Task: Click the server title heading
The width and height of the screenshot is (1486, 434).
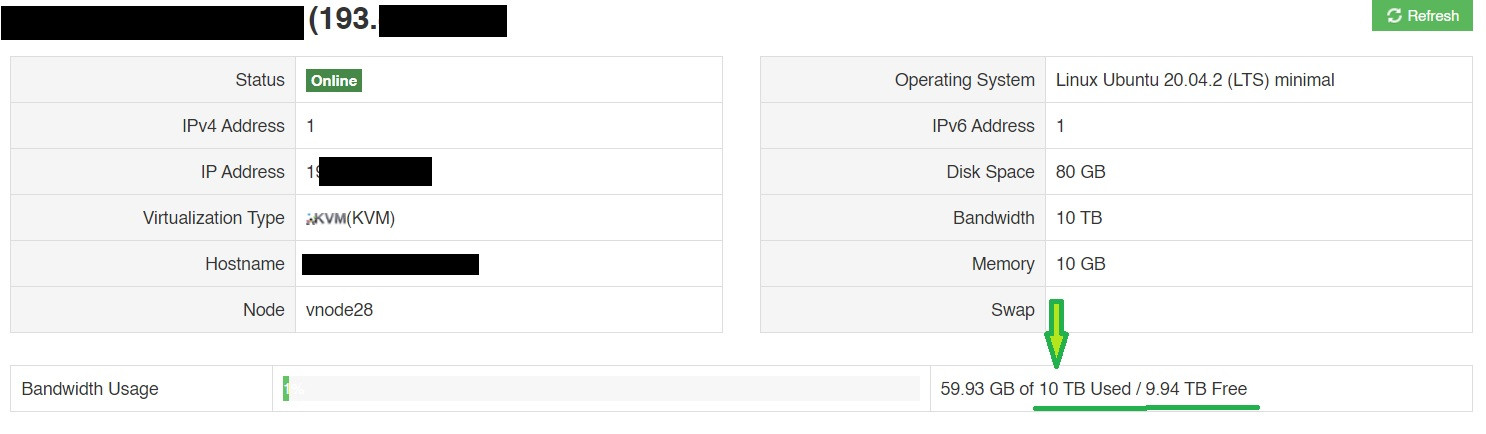Action: 254,20
